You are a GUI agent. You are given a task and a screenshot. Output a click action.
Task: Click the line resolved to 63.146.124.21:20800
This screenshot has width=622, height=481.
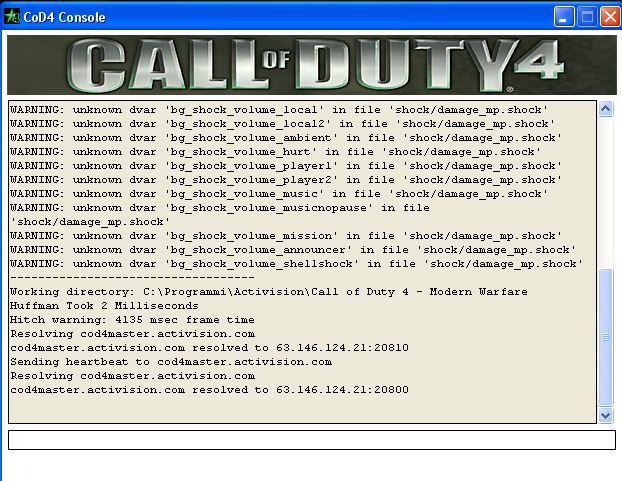[209, 390]
